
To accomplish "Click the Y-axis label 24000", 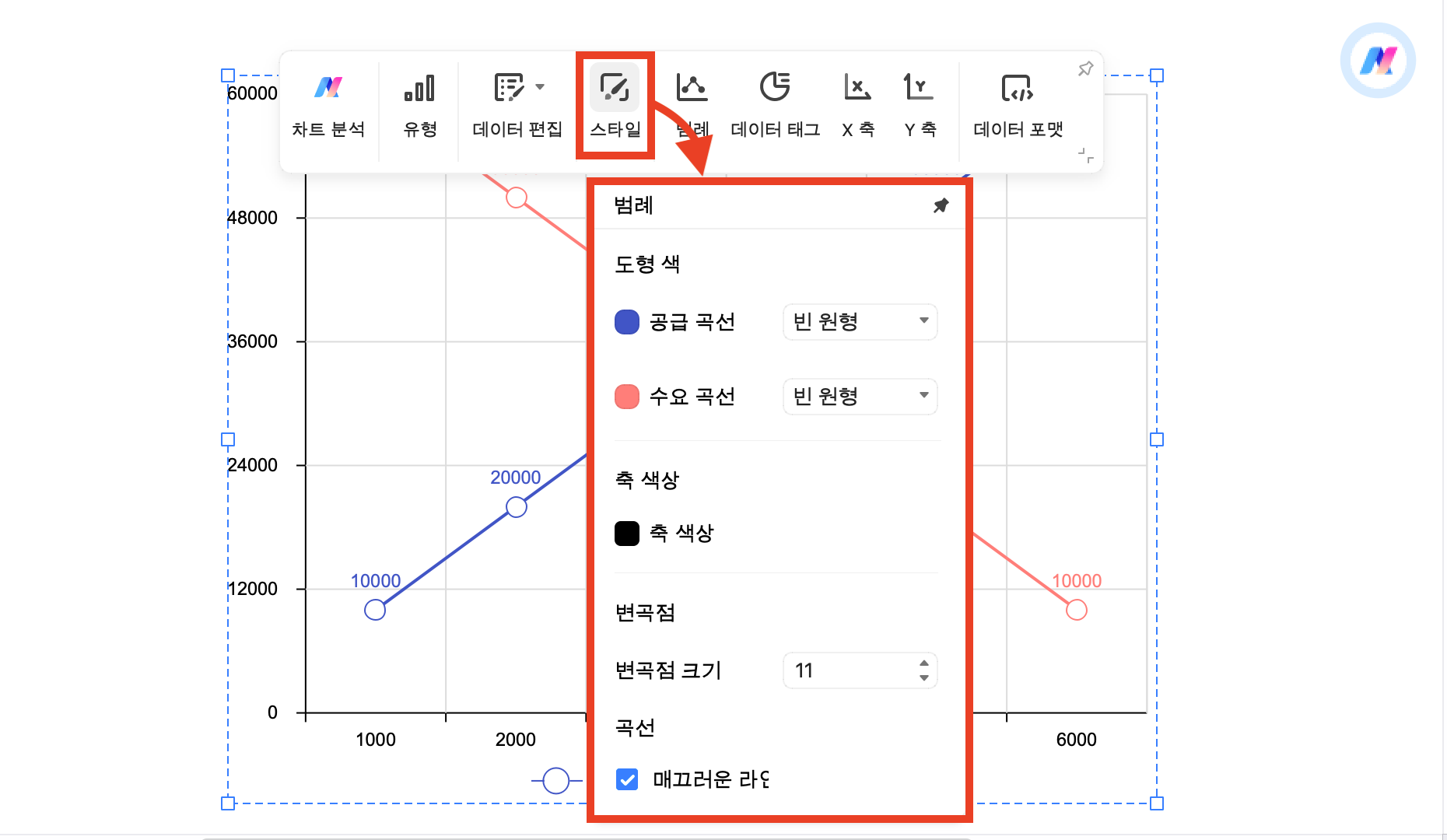I will tap(252, 465).
